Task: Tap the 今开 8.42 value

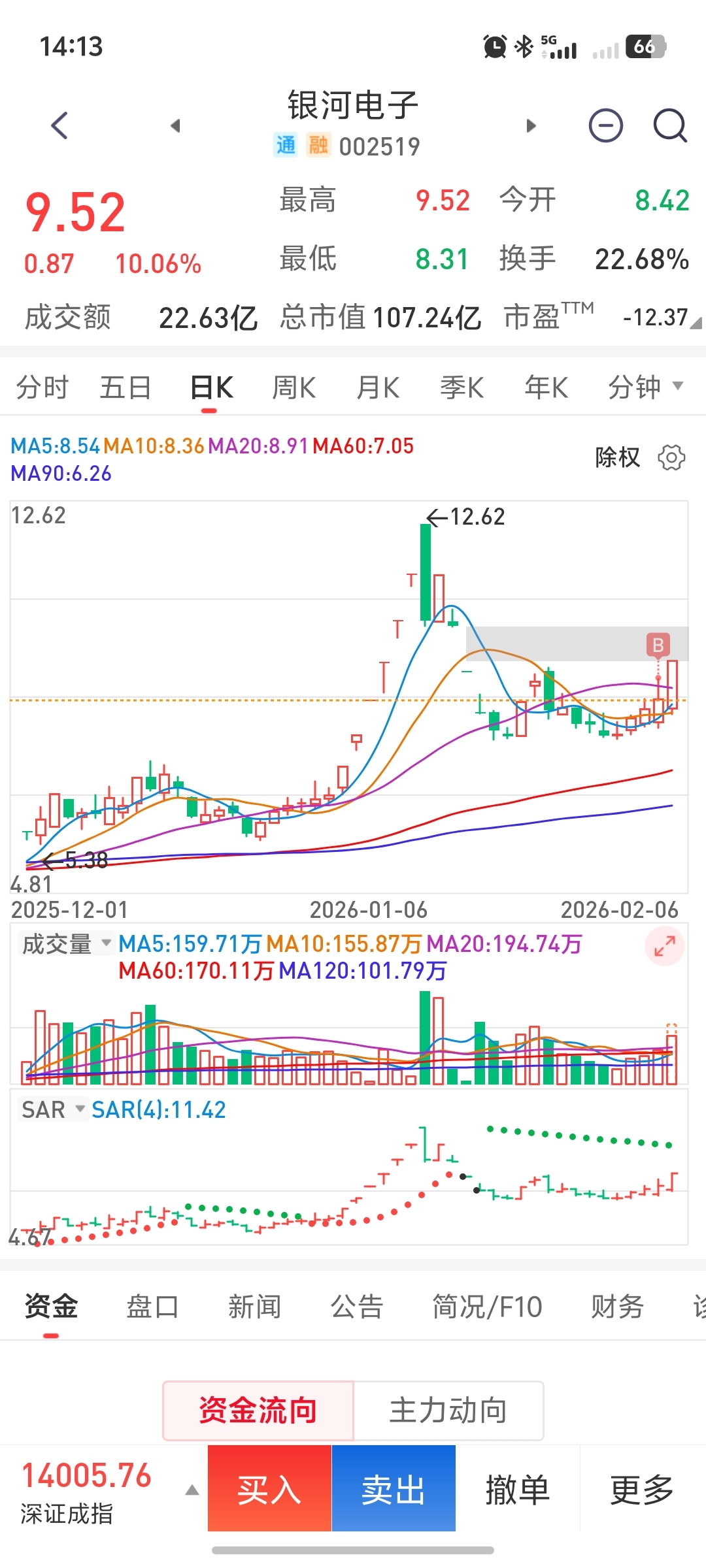Action: coord(662,201)
